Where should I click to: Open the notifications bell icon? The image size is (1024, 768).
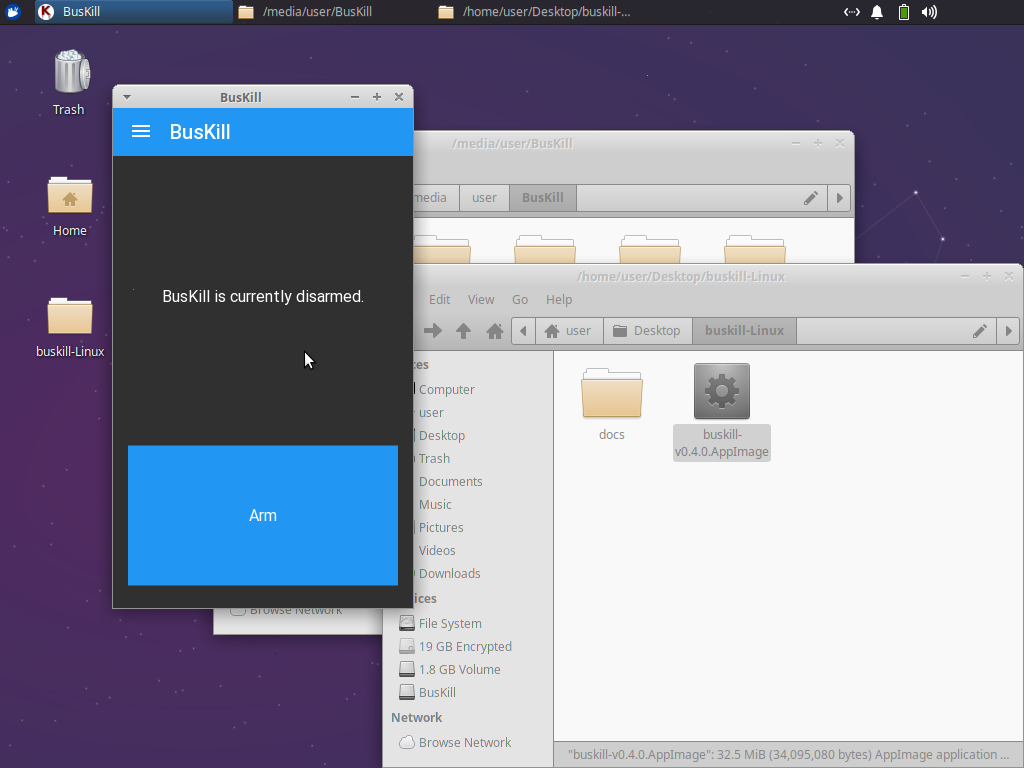point(877,12)
